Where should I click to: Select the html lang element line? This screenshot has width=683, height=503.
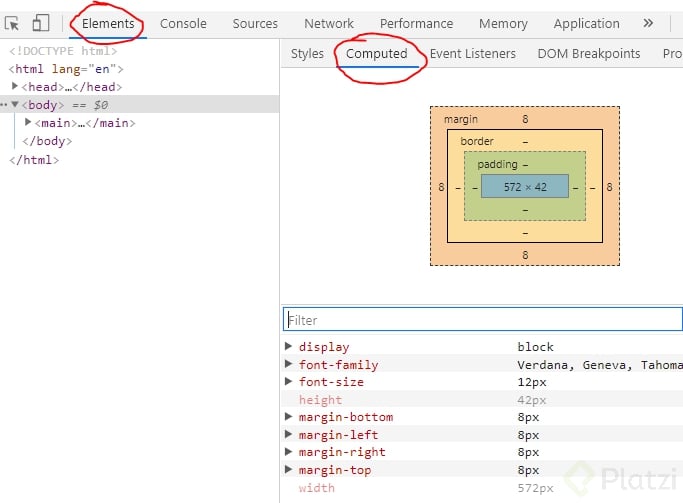point(66,69)
